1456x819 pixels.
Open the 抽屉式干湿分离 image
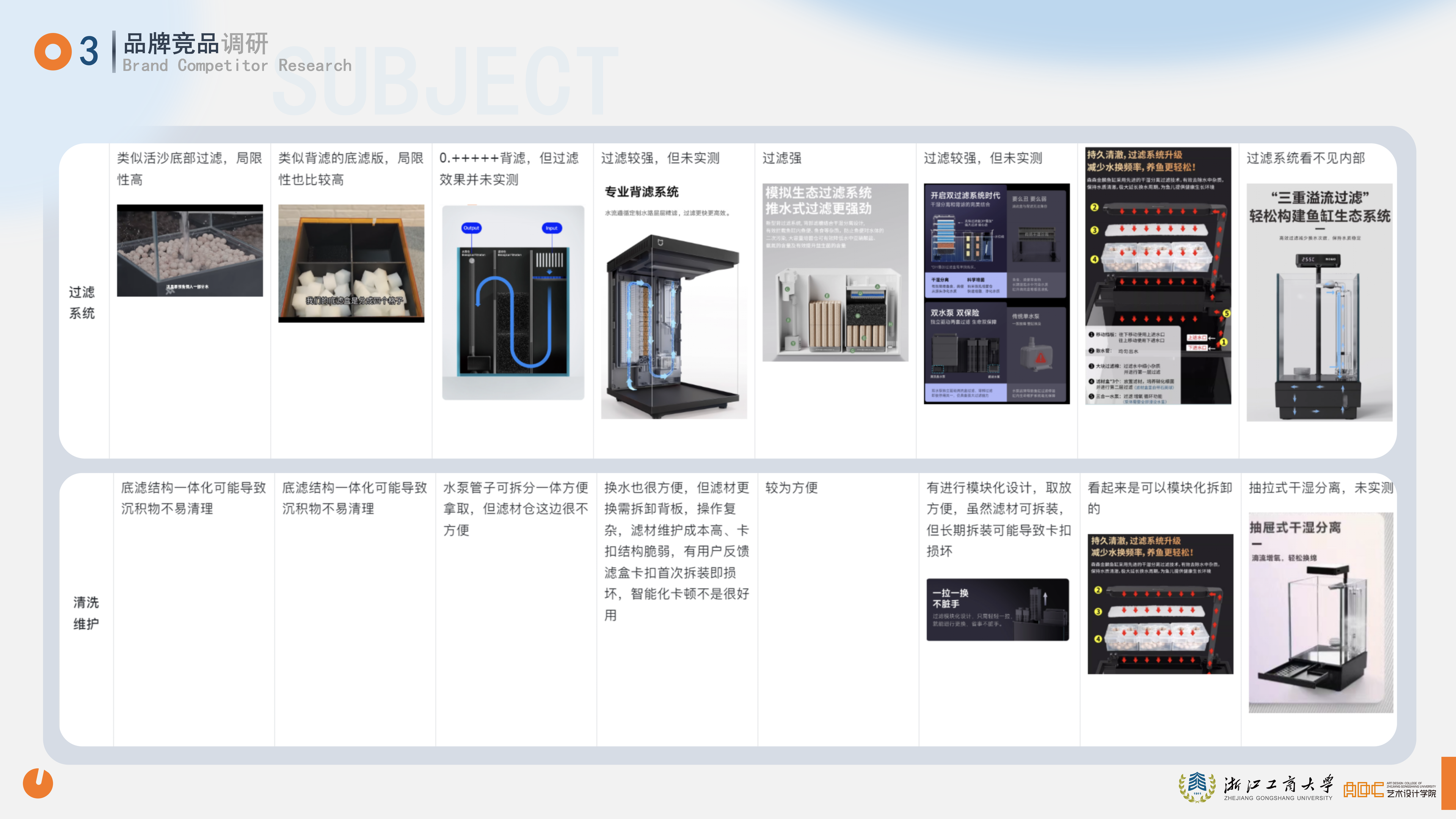point(1321,613)
